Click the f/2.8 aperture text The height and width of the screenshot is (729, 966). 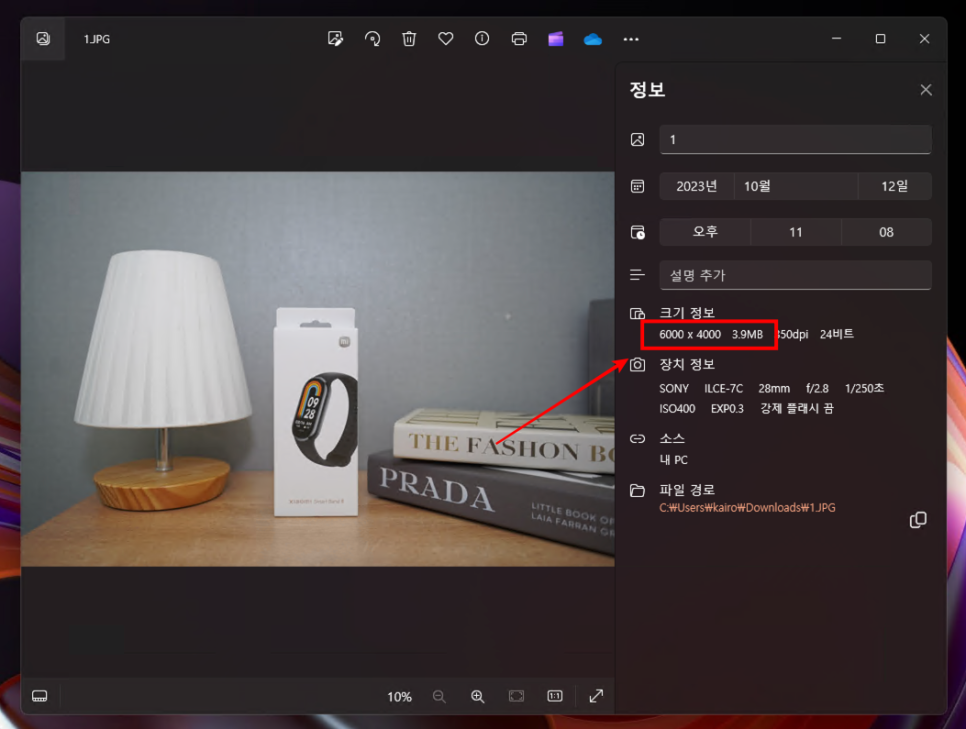click(x=818, y=389)
